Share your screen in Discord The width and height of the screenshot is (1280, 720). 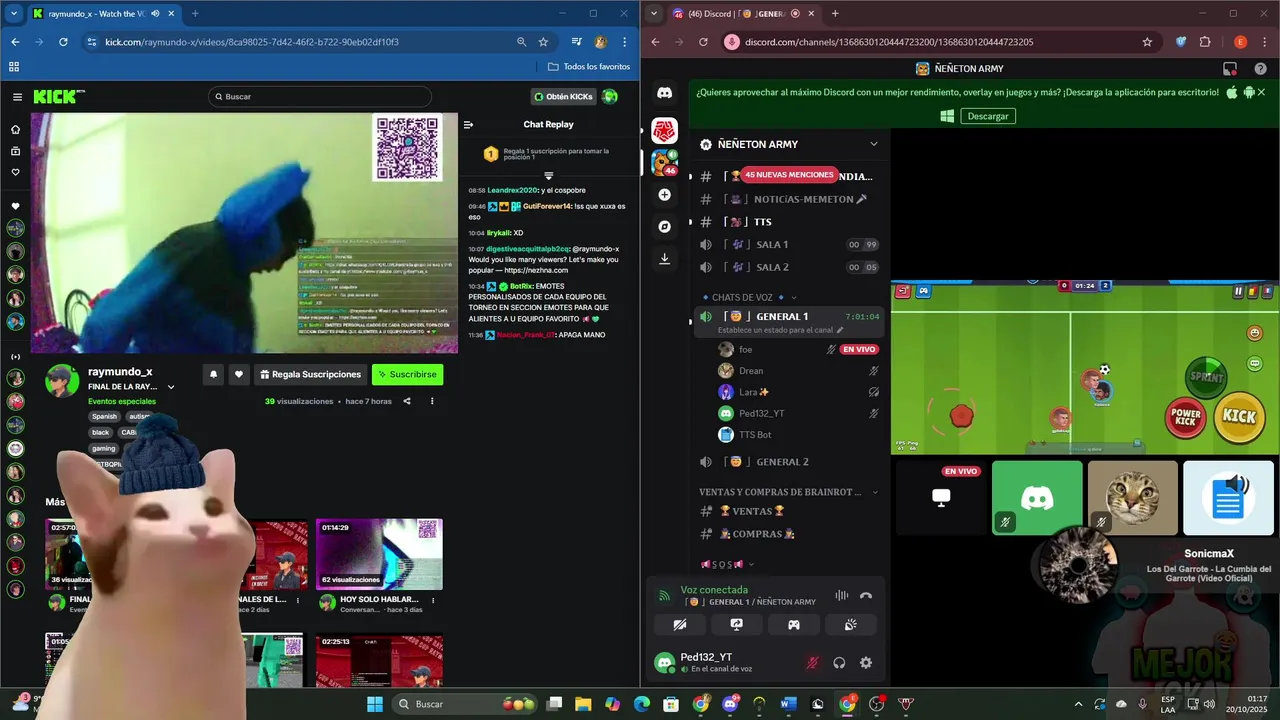click(737, 625)
